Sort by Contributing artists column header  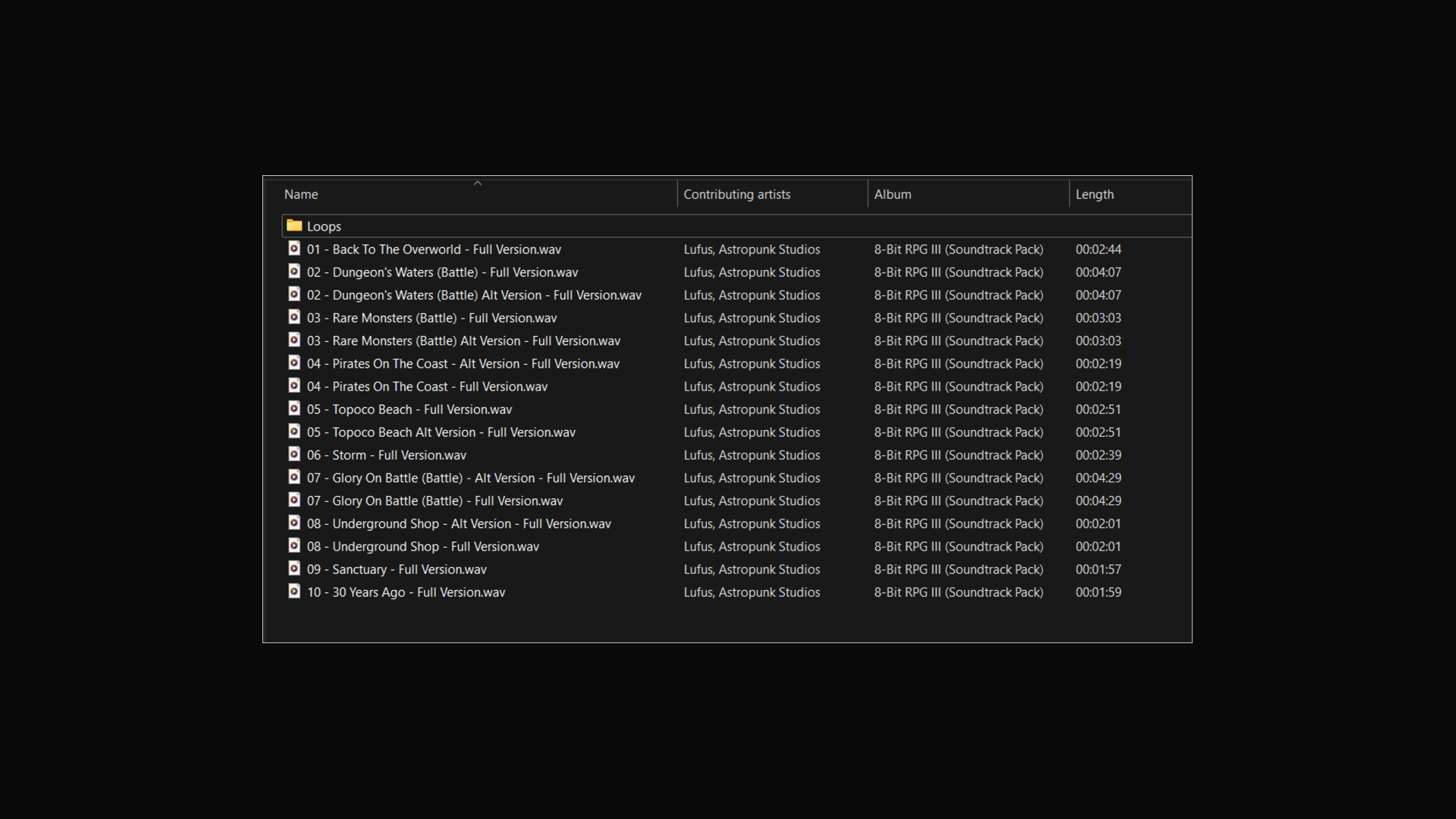(x=736, y=195)
